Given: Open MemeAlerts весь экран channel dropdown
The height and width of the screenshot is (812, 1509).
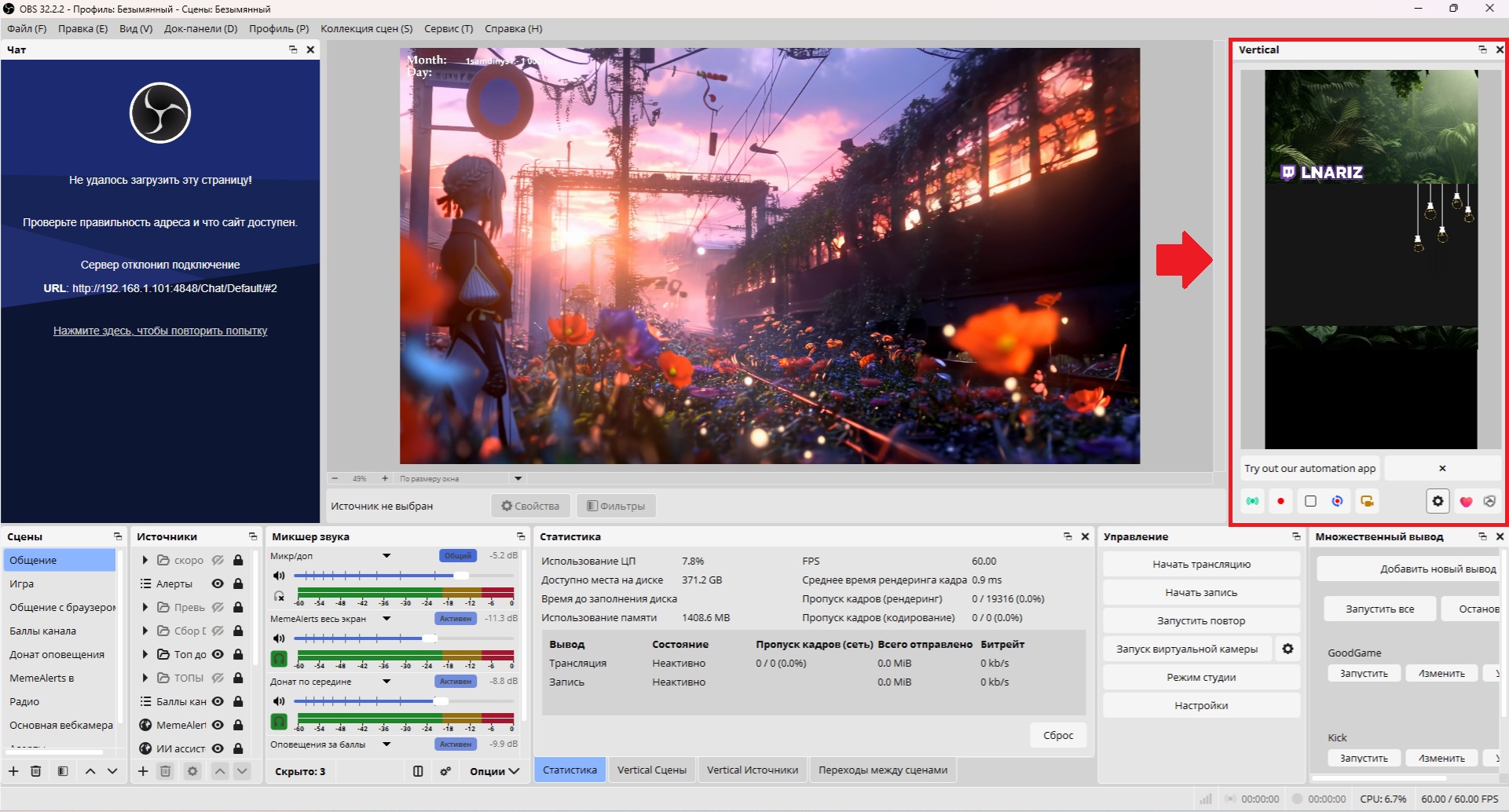Looking at the screenshot, I should coord(386,619).
